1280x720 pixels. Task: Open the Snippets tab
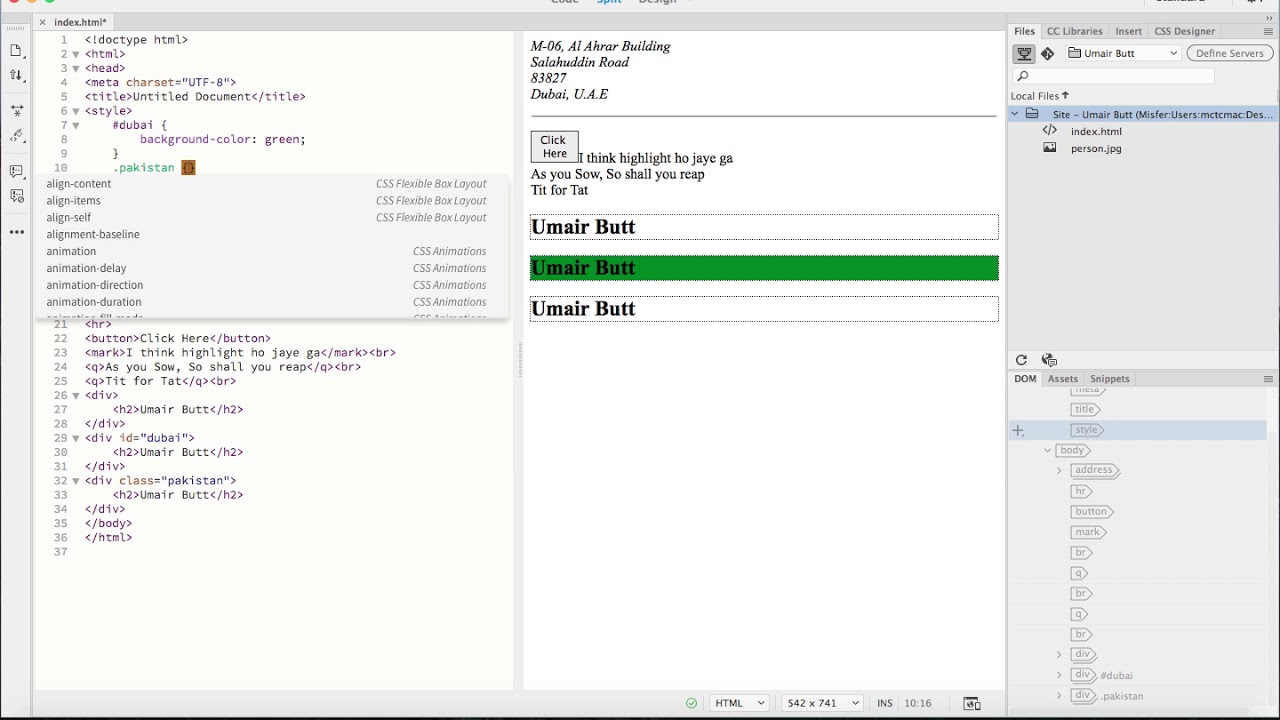1109,379
